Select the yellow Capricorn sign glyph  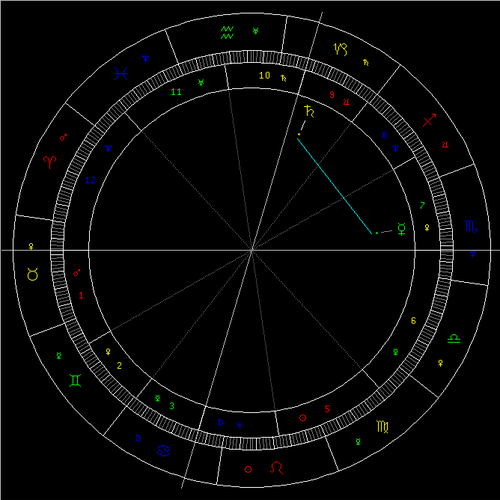[x=341, y=49]
